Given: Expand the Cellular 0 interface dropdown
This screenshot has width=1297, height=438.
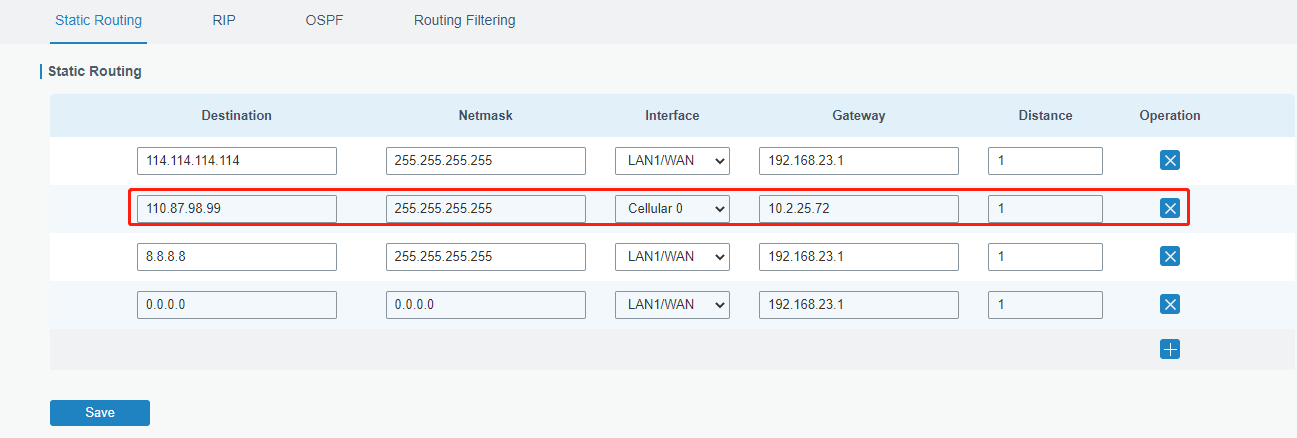Looking at the screenshot, I should point(672,208).
